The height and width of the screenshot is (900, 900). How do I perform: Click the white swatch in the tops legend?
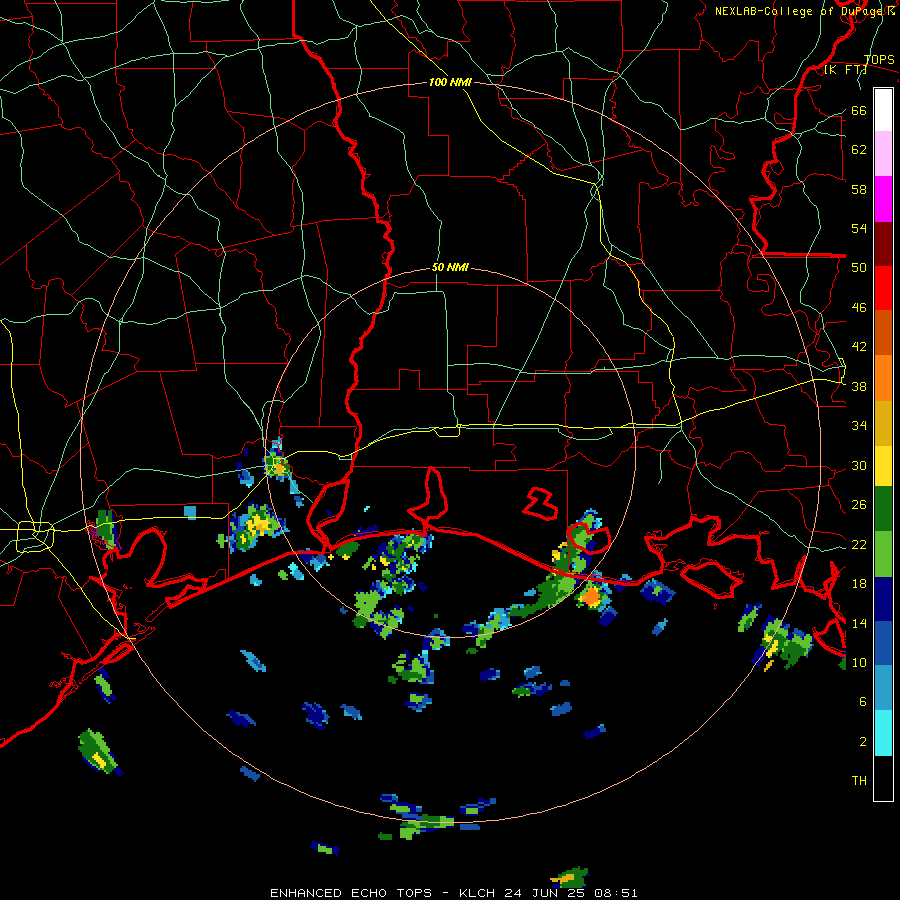[883, 110]
